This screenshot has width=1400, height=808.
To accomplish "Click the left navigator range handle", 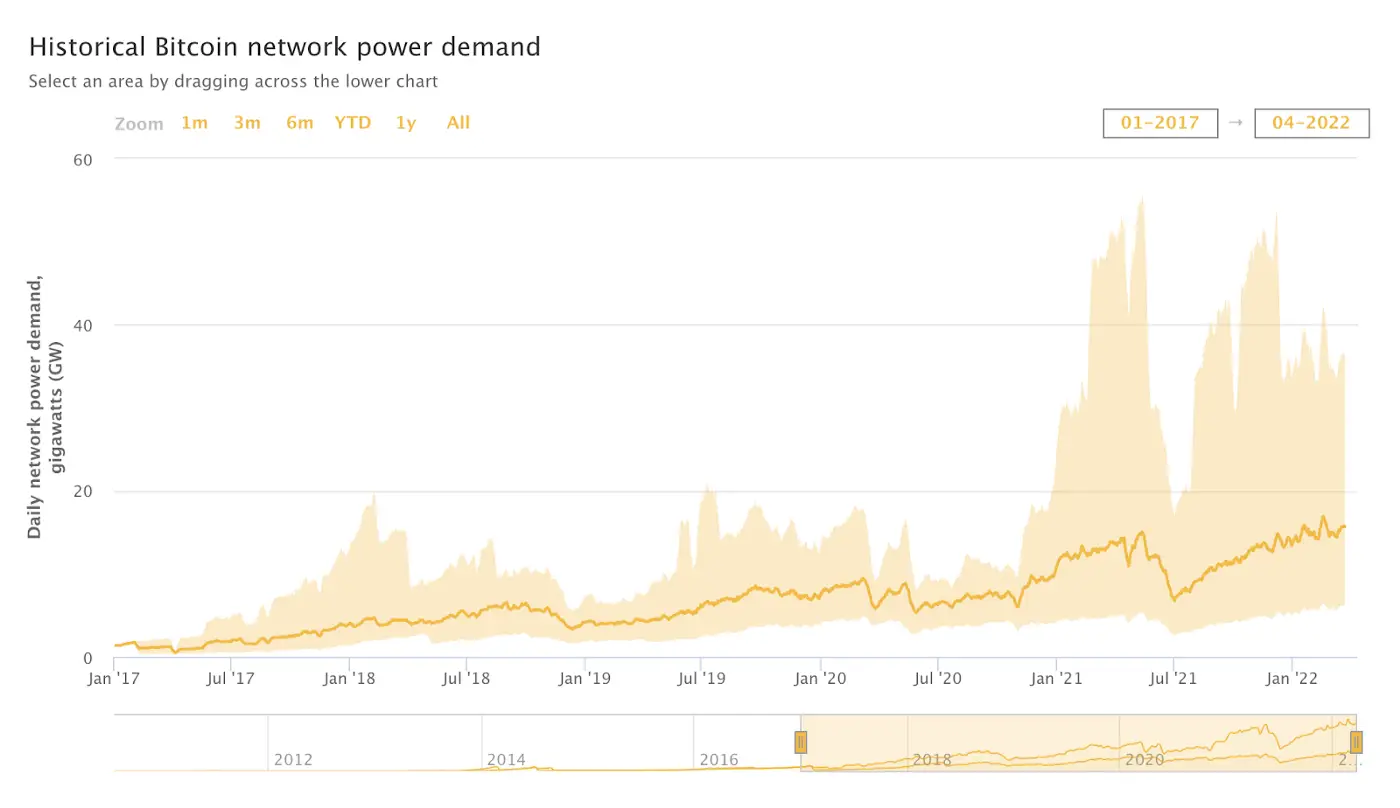I will point(801,742).
